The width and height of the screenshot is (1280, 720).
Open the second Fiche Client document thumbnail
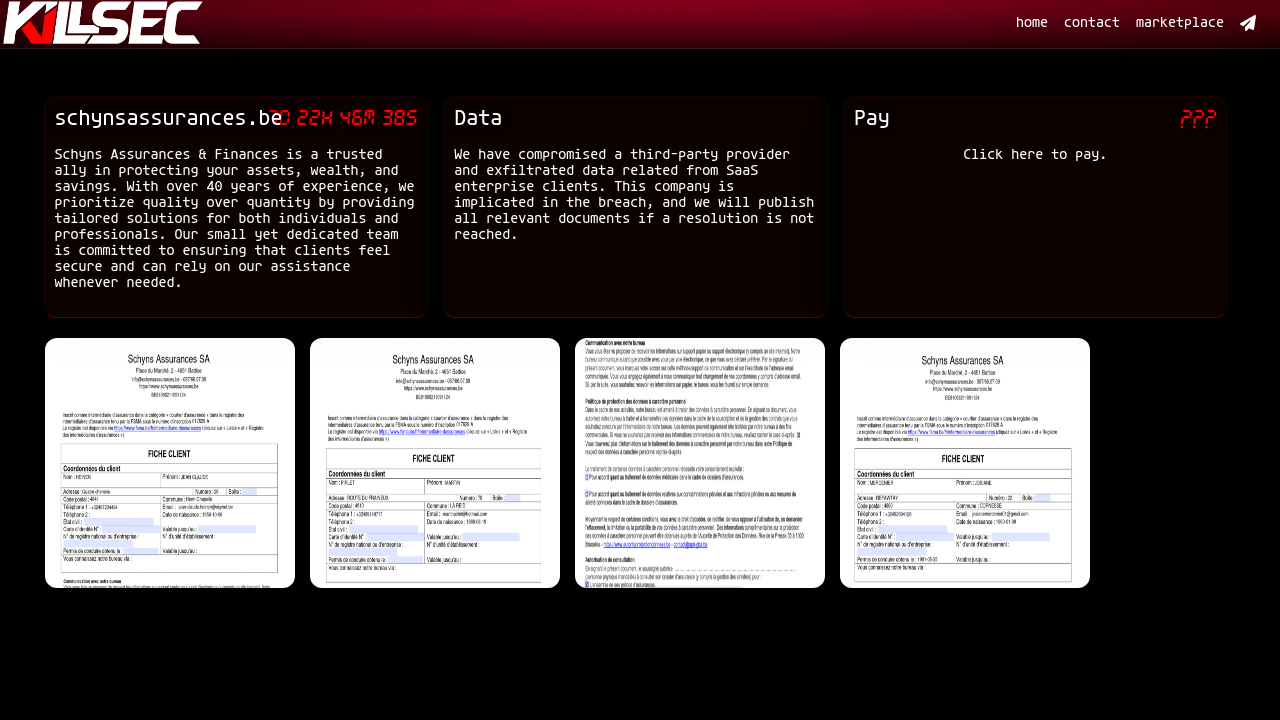coord(435,463)
